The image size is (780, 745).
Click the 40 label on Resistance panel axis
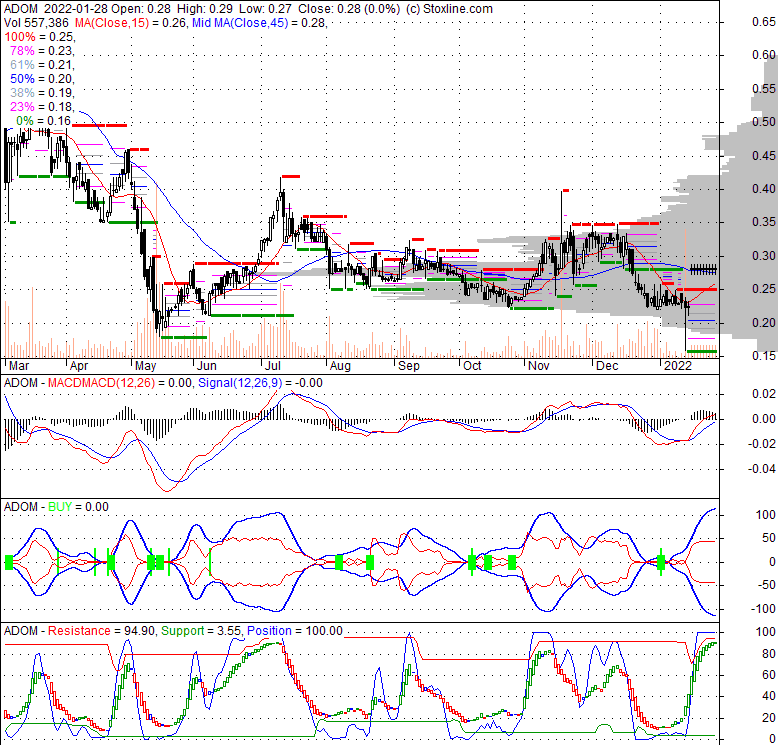[x=769, y=696]
